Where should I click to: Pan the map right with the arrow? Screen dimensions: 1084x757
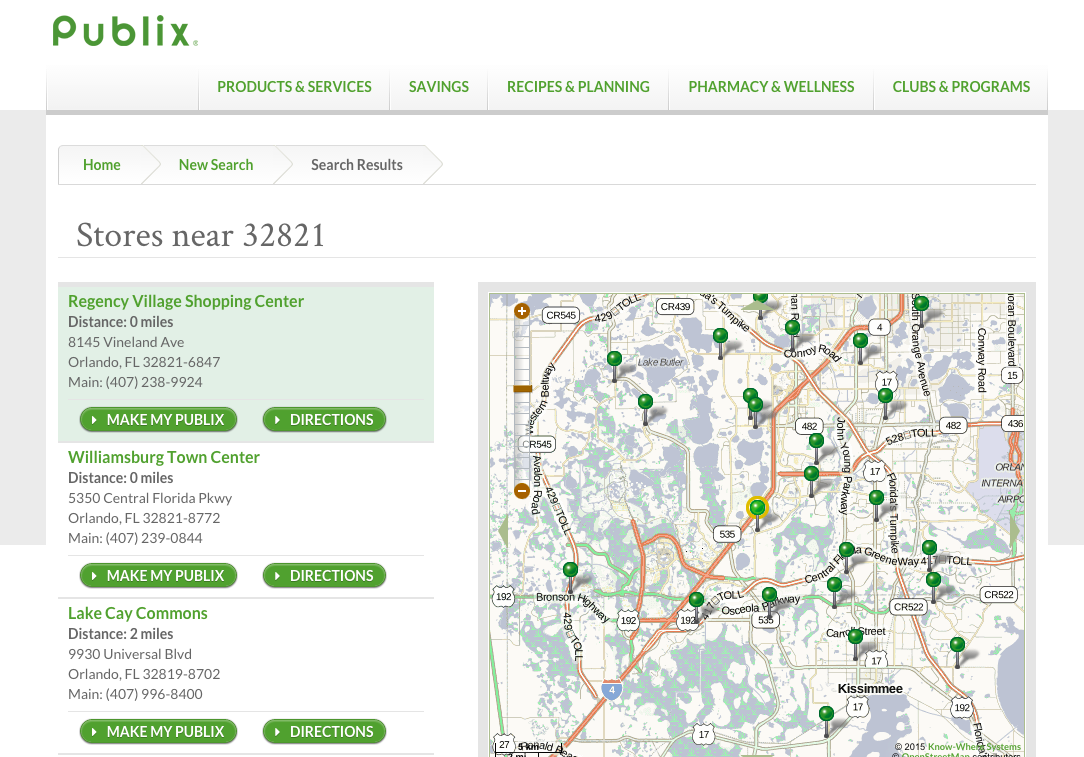coord(1013,531)
